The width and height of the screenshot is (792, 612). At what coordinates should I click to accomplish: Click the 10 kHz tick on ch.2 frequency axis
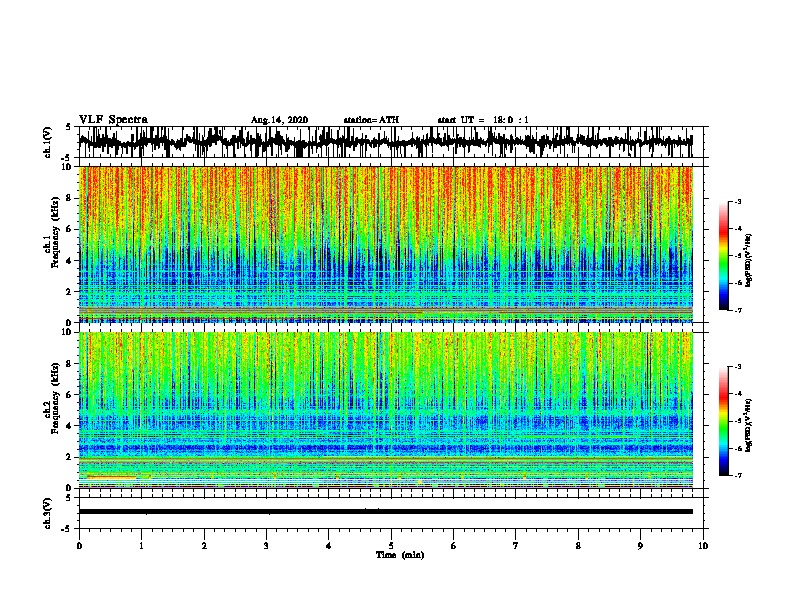click(67, 332)
